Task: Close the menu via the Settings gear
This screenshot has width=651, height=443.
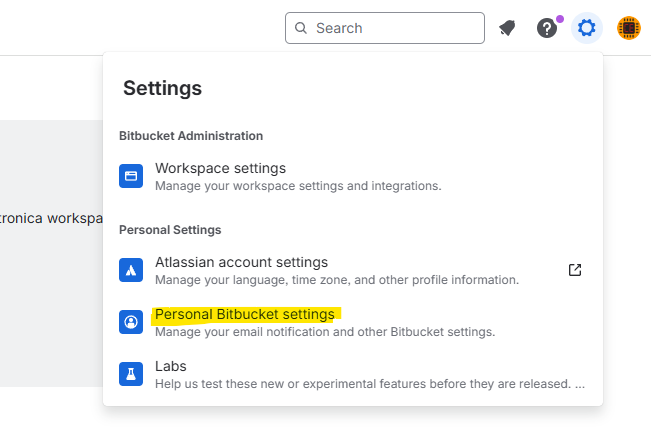Action: click(587, 28)
